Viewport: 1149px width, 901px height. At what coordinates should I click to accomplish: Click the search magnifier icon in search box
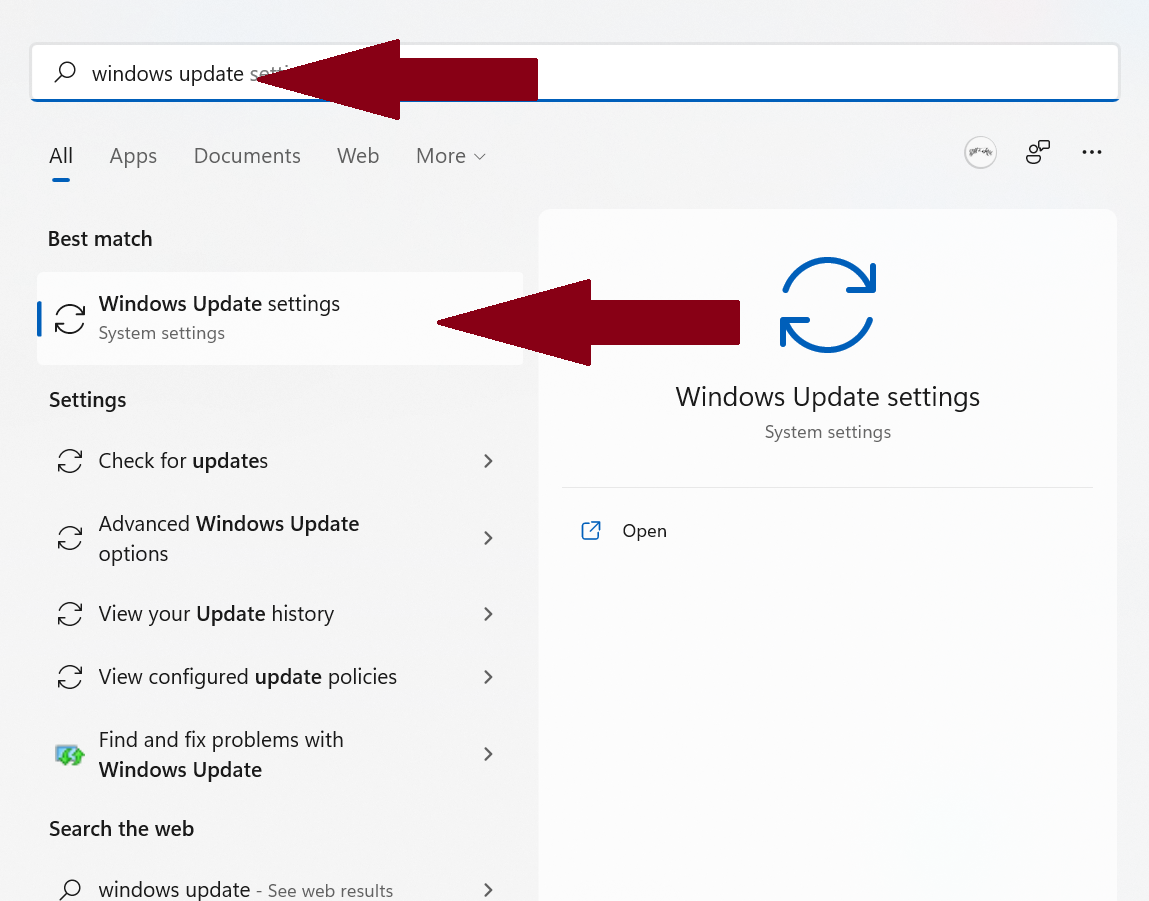coord(65,72)
